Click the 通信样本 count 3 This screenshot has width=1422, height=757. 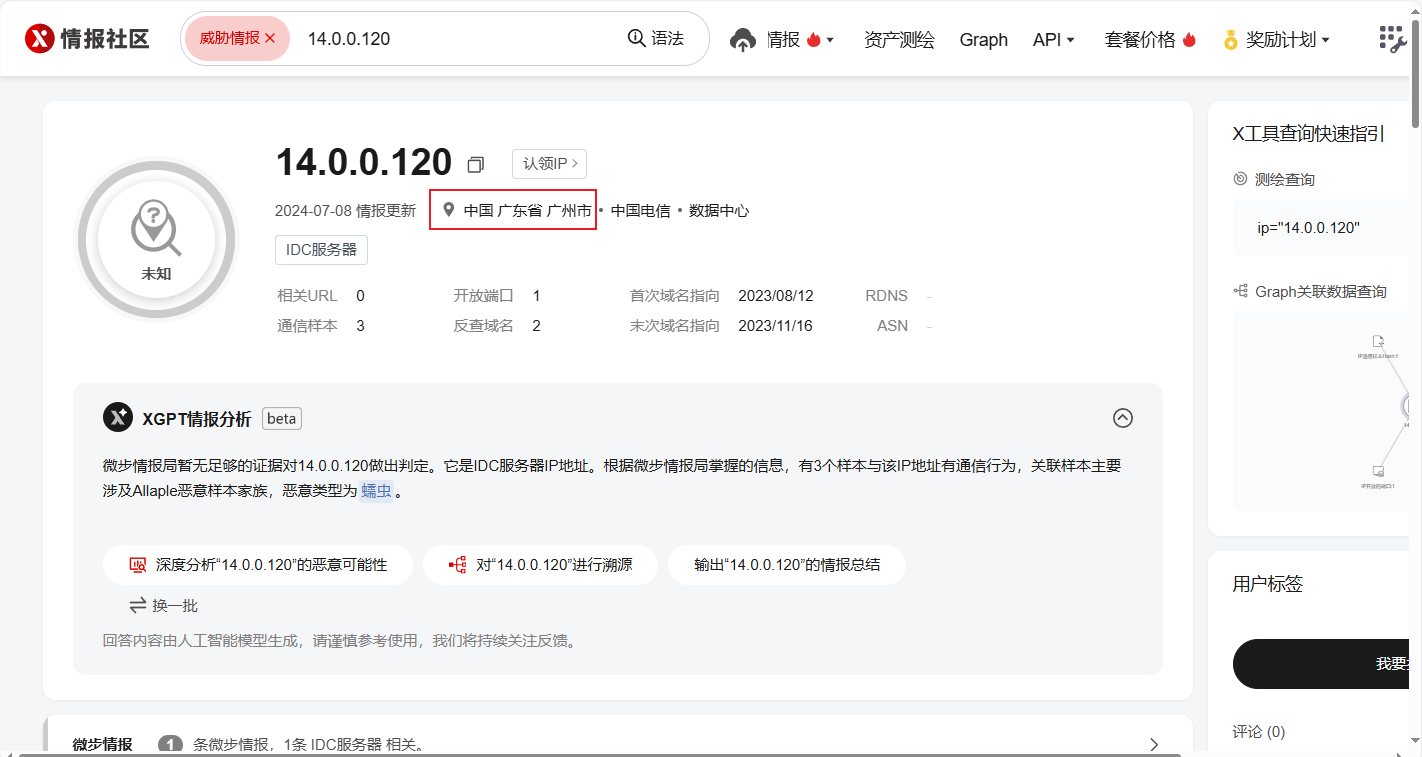(360, 326)
